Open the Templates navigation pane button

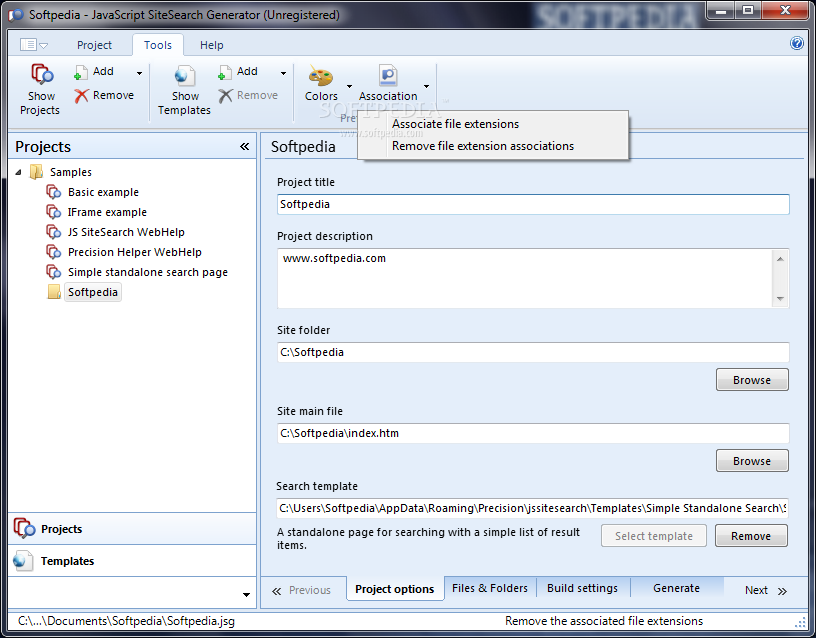[x=132, y=561]
